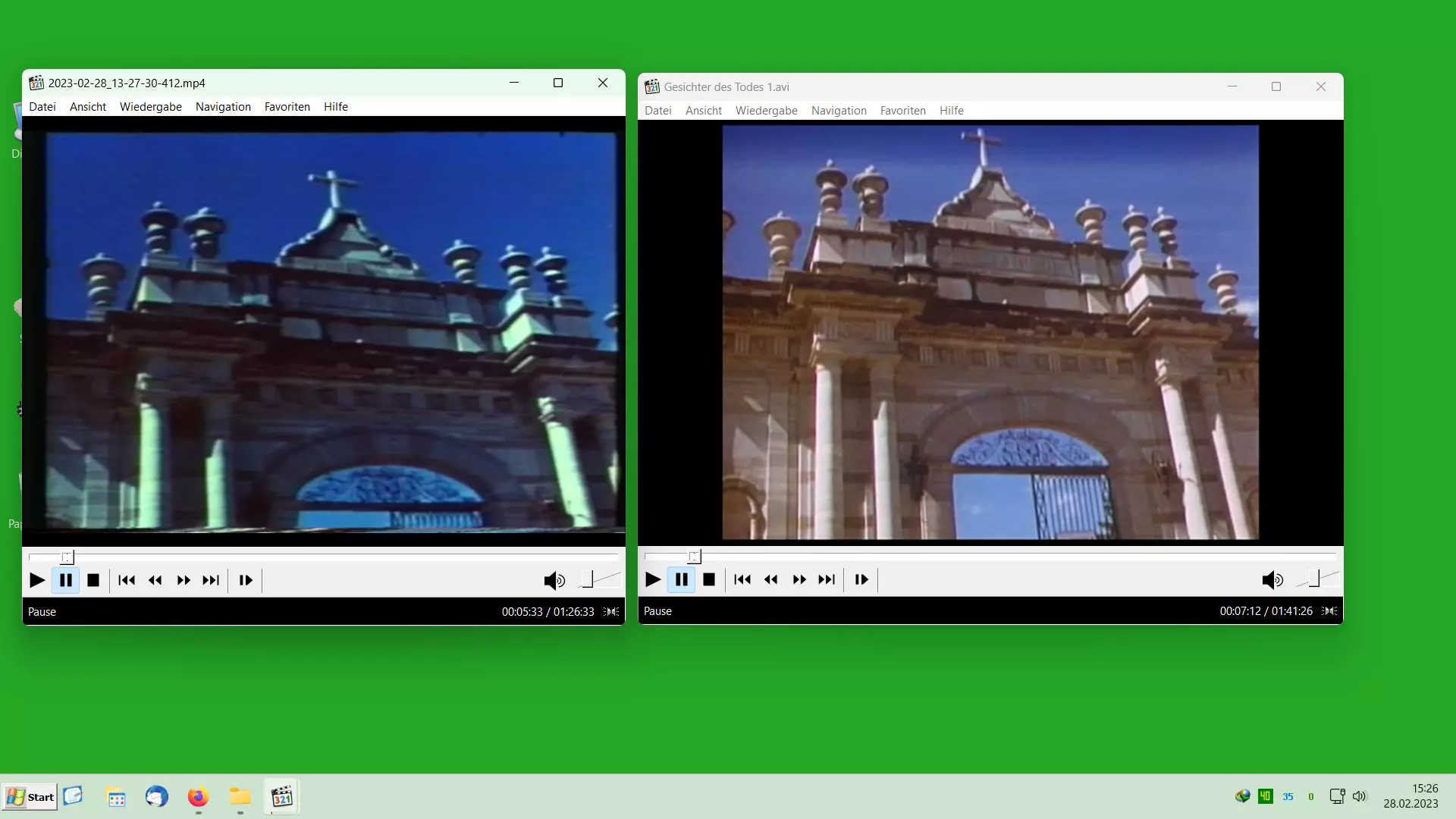Select Media Player Classic taskbar button

coord(282,796)
